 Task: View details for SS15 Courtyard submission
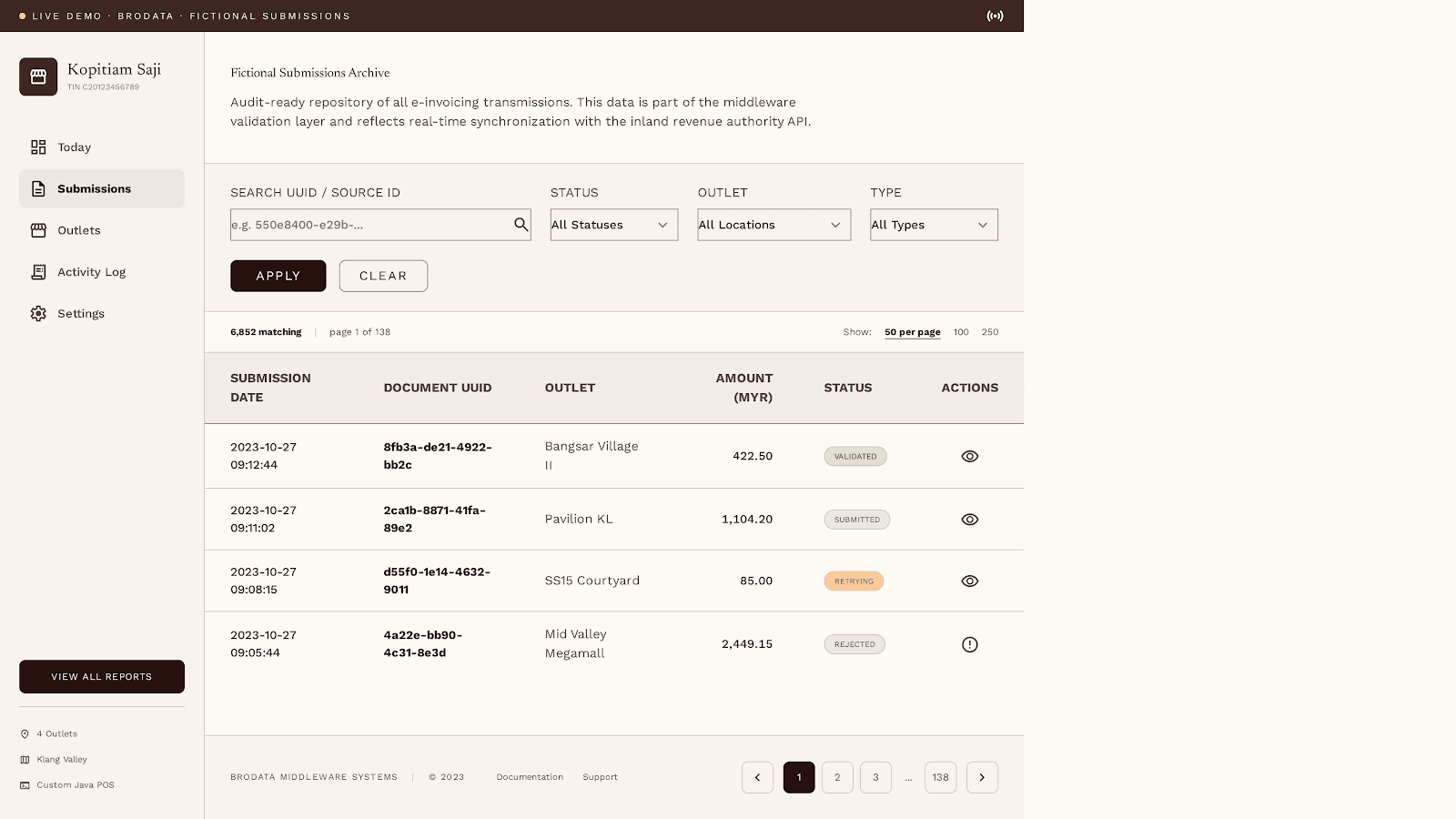tap(970, 581)
